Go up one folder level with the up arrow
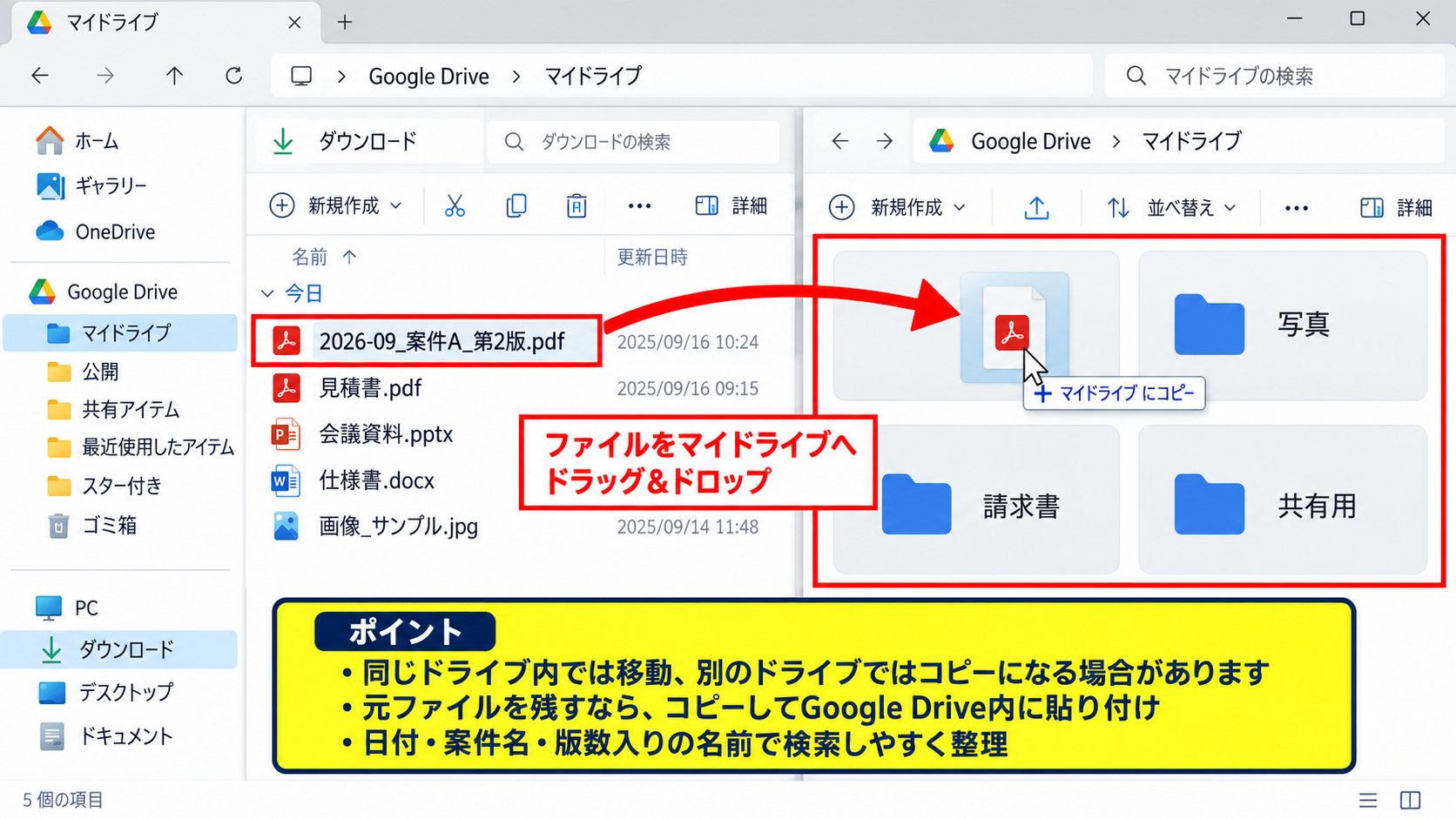This screenshot has width=1456, height=819. [174, 76]
